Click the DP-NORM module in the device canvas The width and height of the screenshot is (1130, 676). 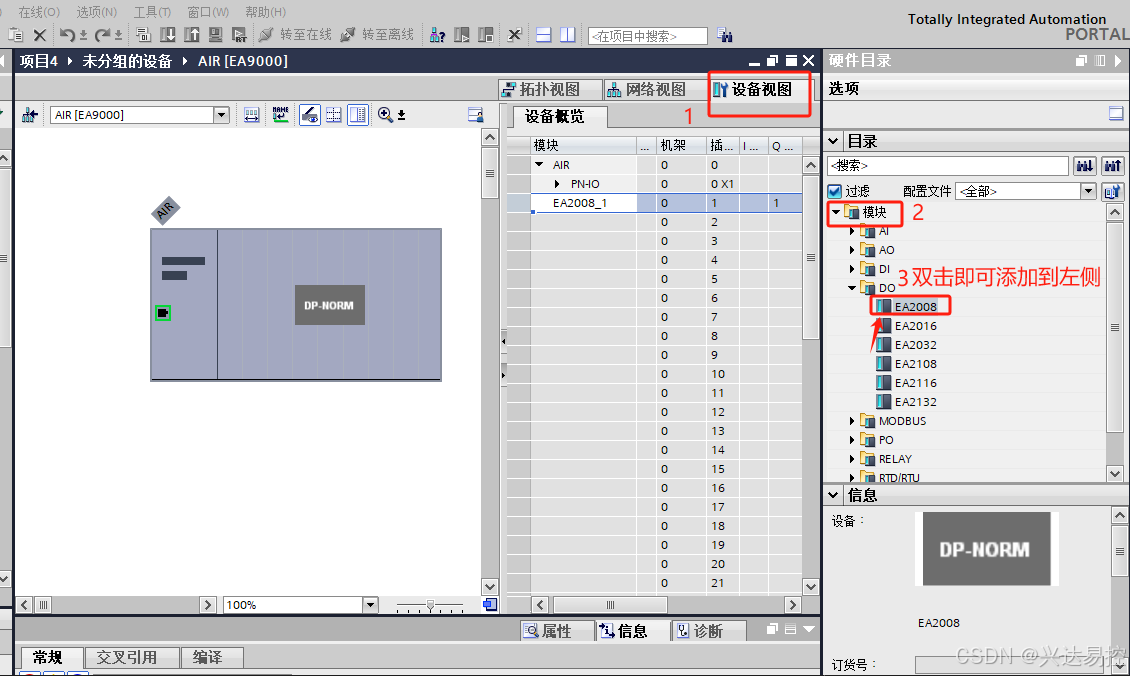point(329,305)
